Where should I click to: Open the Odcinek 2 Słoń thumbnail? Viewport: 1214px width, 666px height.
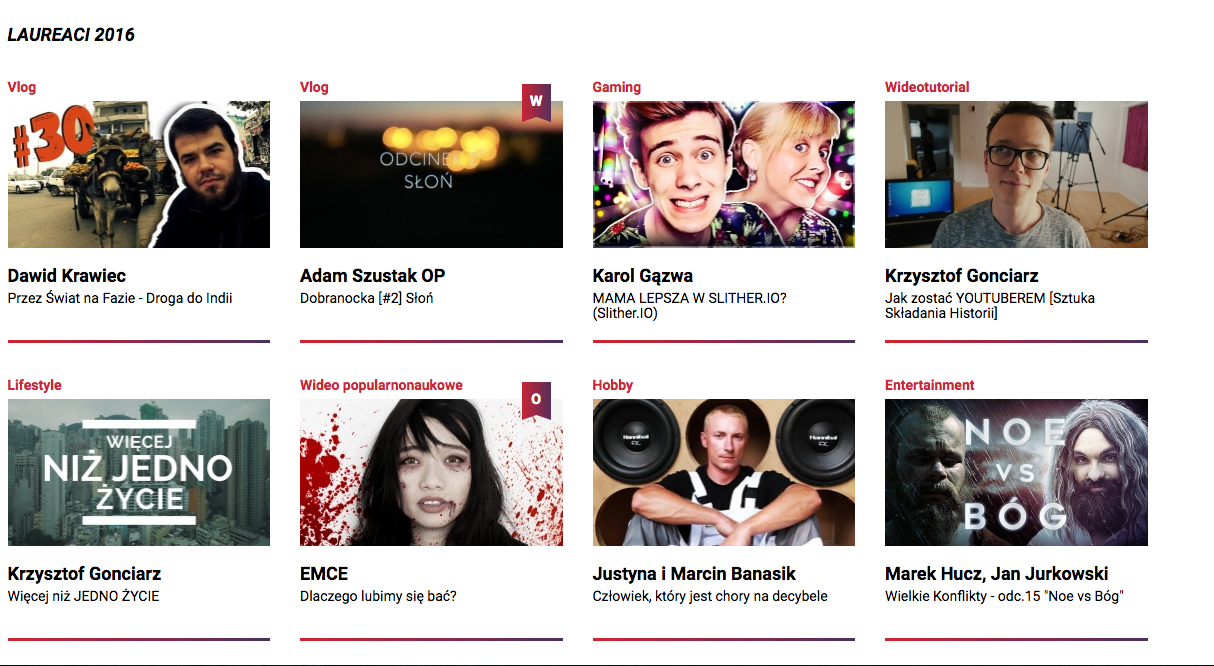click(x=431, y=174)
